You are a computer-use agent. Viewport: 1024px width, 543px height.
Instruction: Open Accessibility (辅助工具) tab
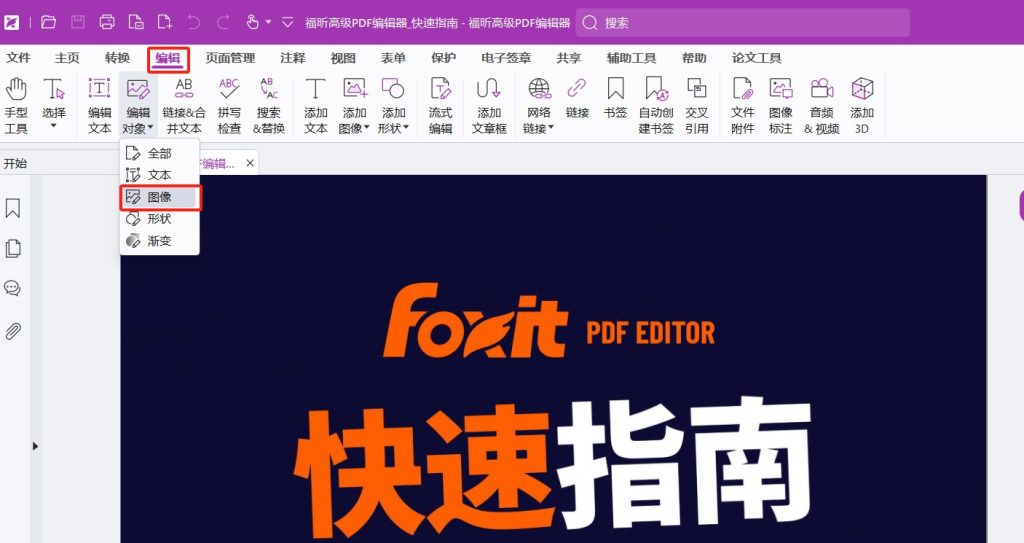point(631,58)
